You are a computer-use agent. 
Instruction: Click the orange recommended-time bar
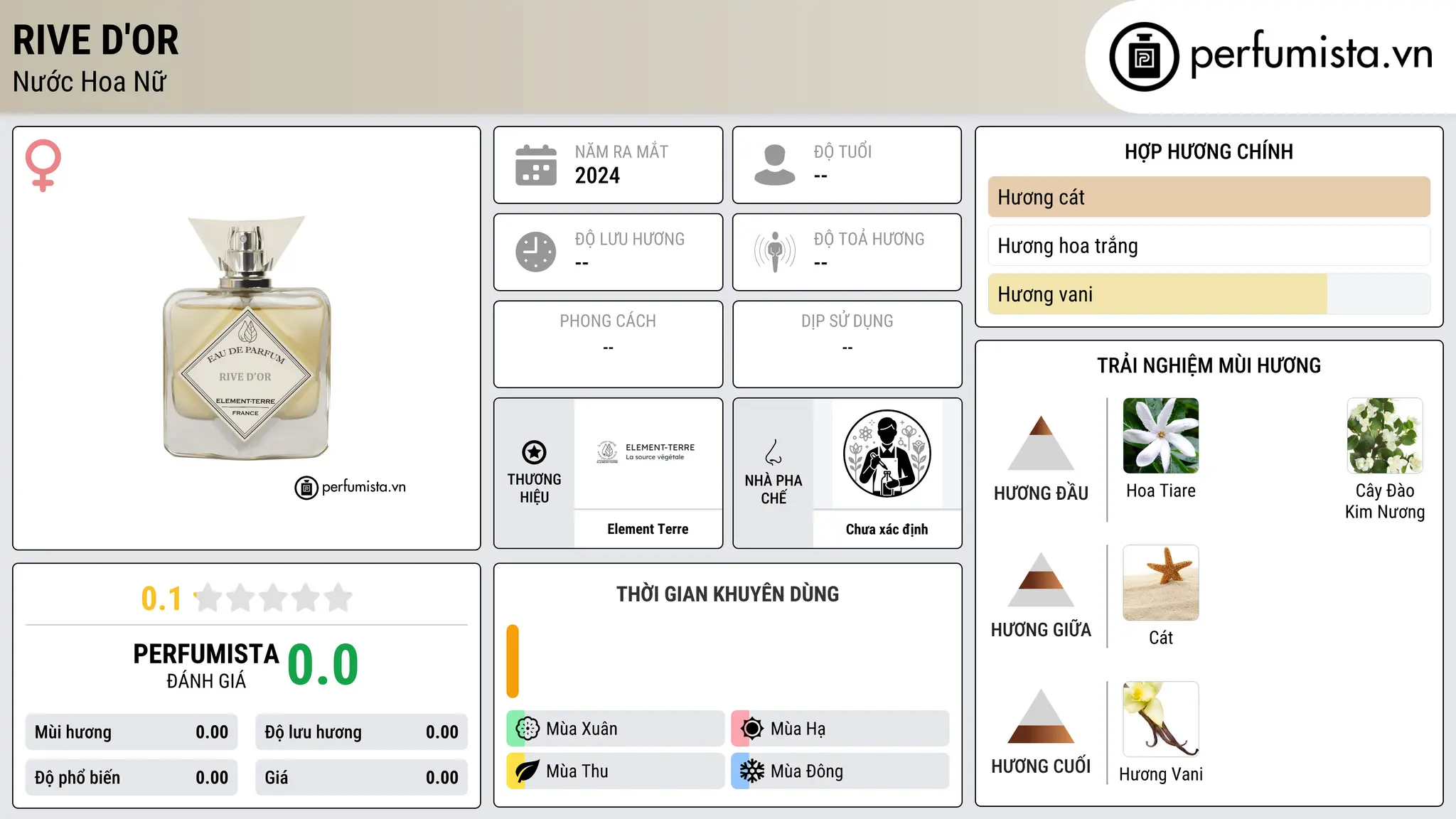(x=513, y=661)
